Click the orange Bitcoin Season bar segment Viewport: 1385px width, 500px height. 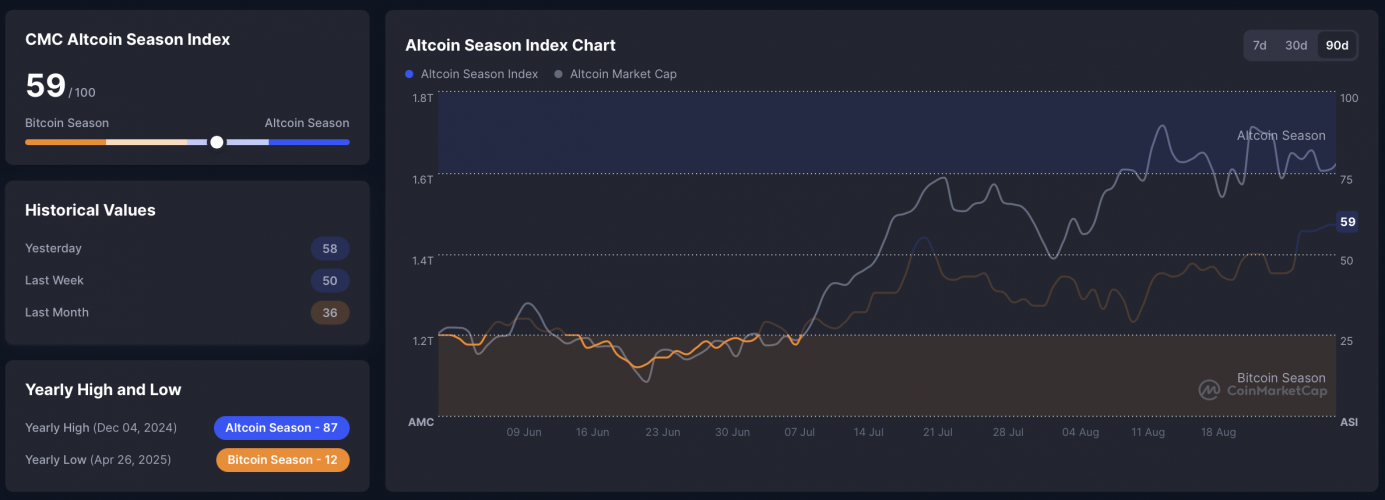65,142
